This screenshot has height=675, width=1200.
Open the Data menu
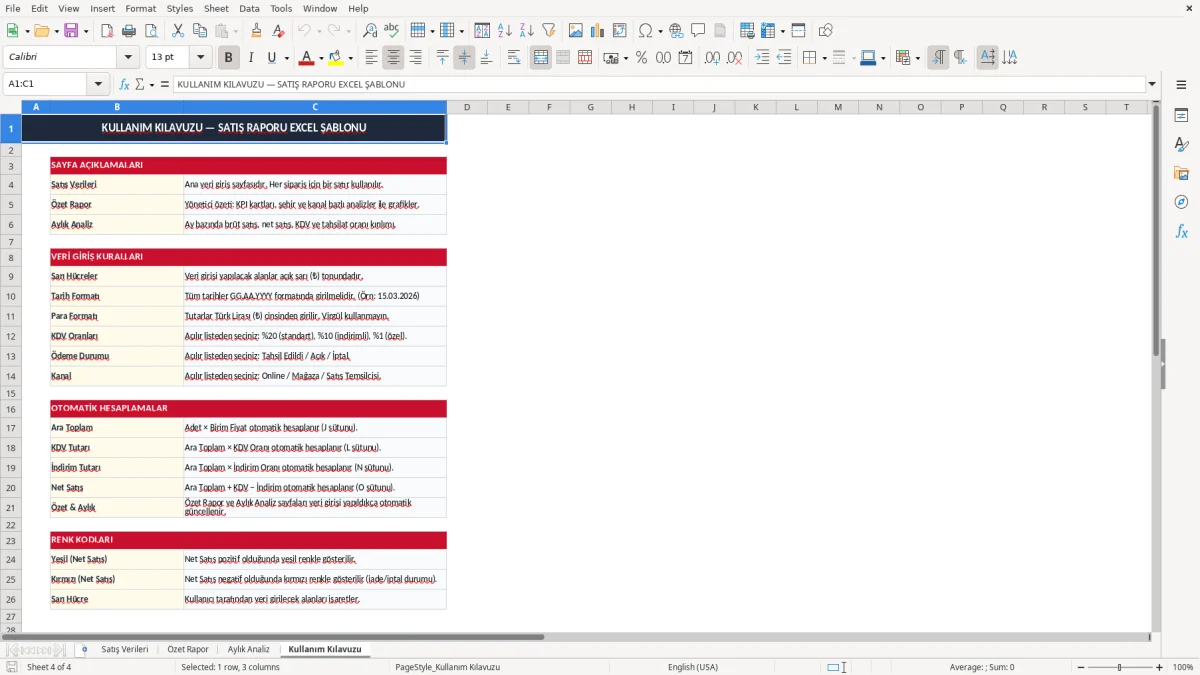[x=249, y=8]
